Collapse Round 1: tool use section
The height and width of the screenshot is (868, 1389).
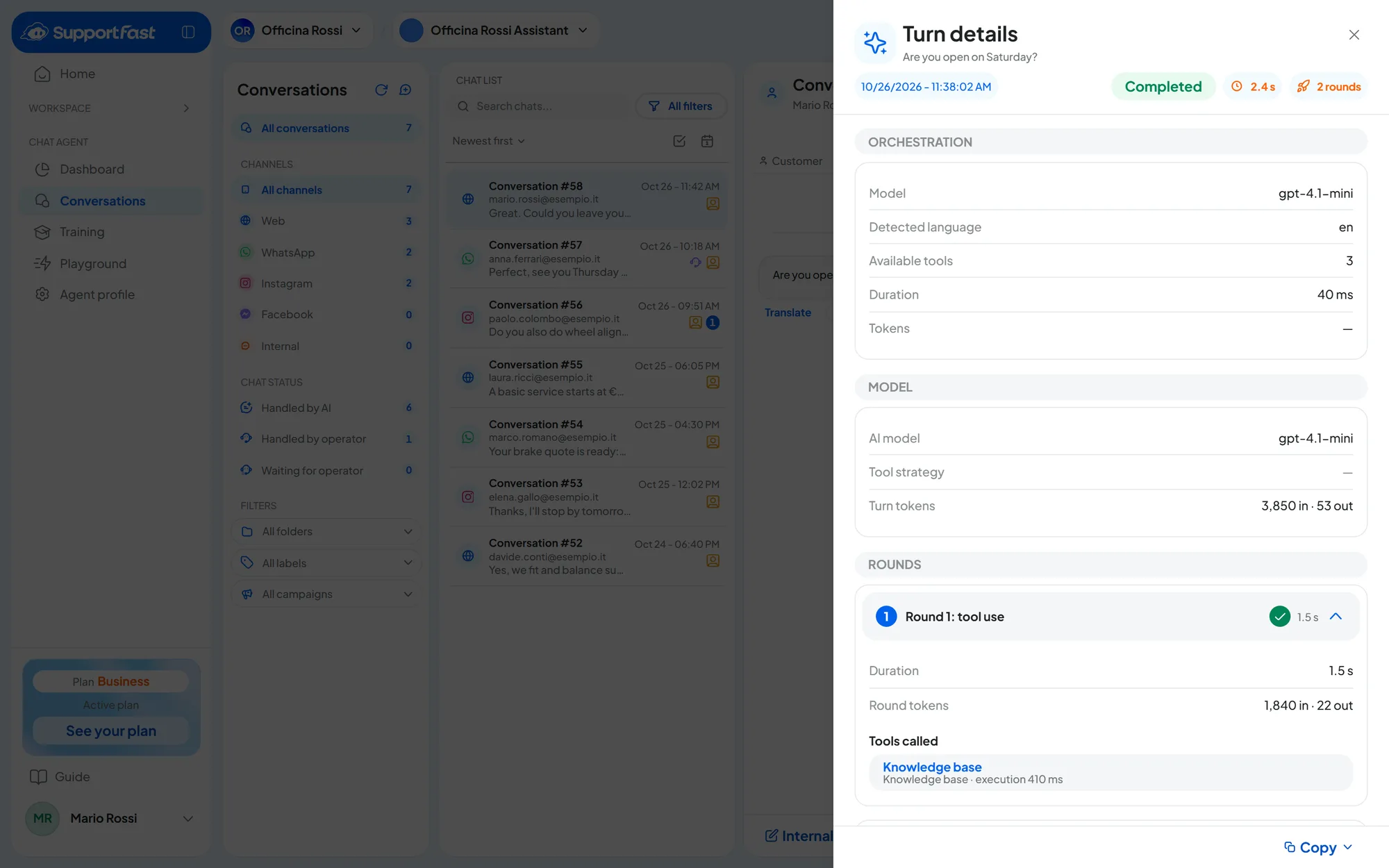point(1336,617)
